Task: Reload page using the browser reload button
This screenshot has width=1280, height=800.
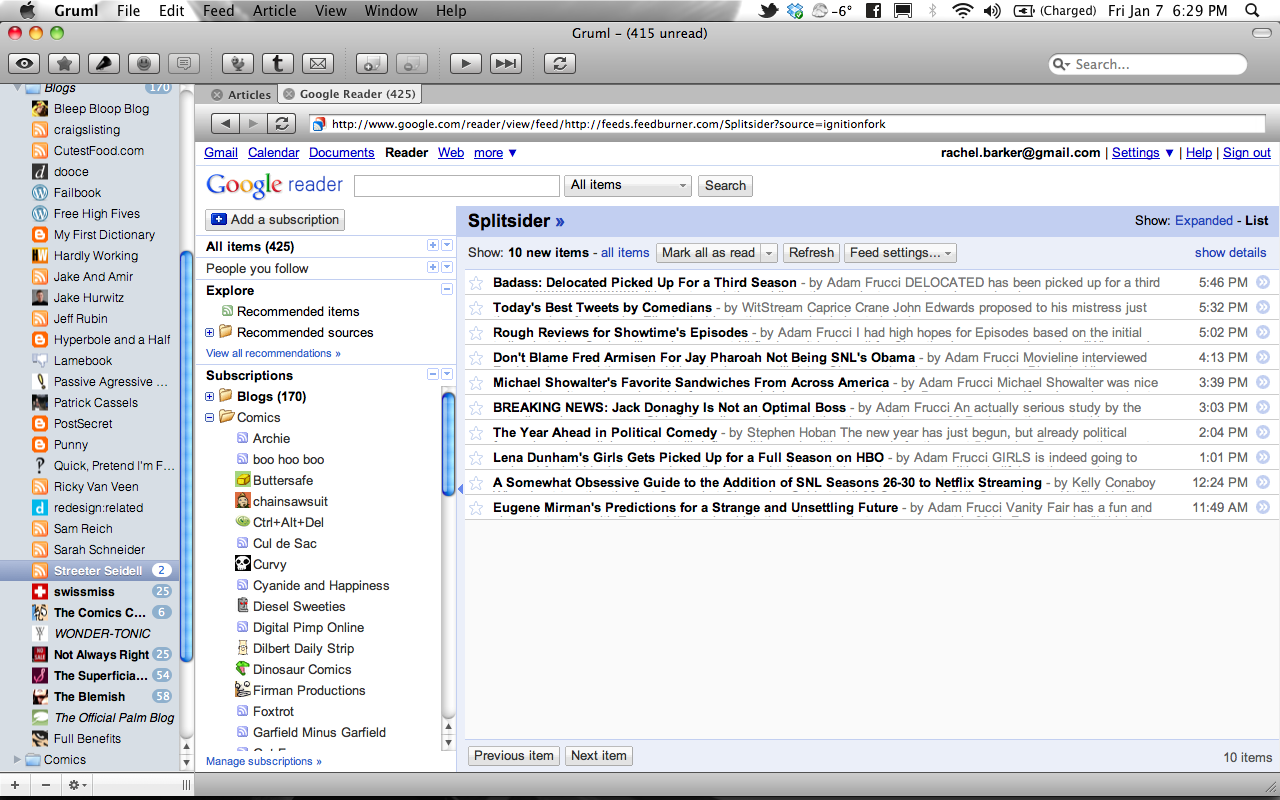Action: pos(283,123)
